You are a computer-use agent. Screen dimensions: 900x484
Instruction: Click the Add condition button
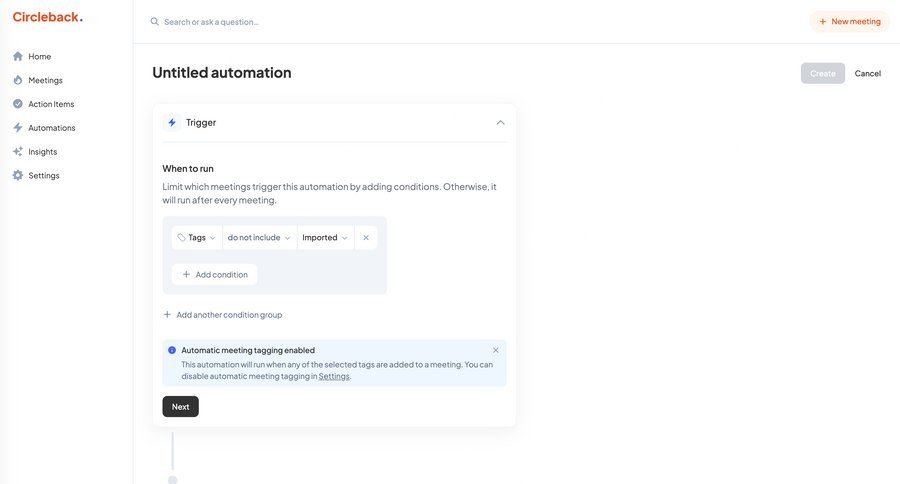click(x=214, y=275)
